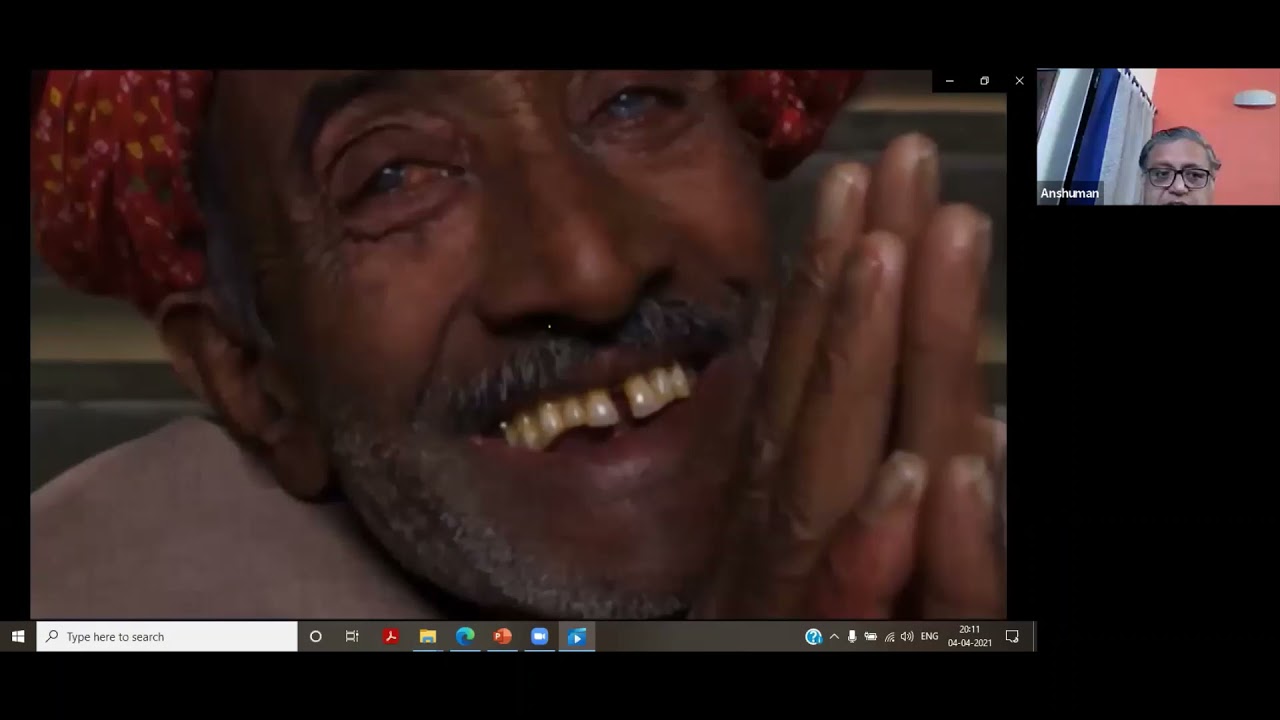Launch Adobe Acrobat Reader from taskbar
Image resolution: width=1280 pixels, height=720 pixels.
[391, 636]
